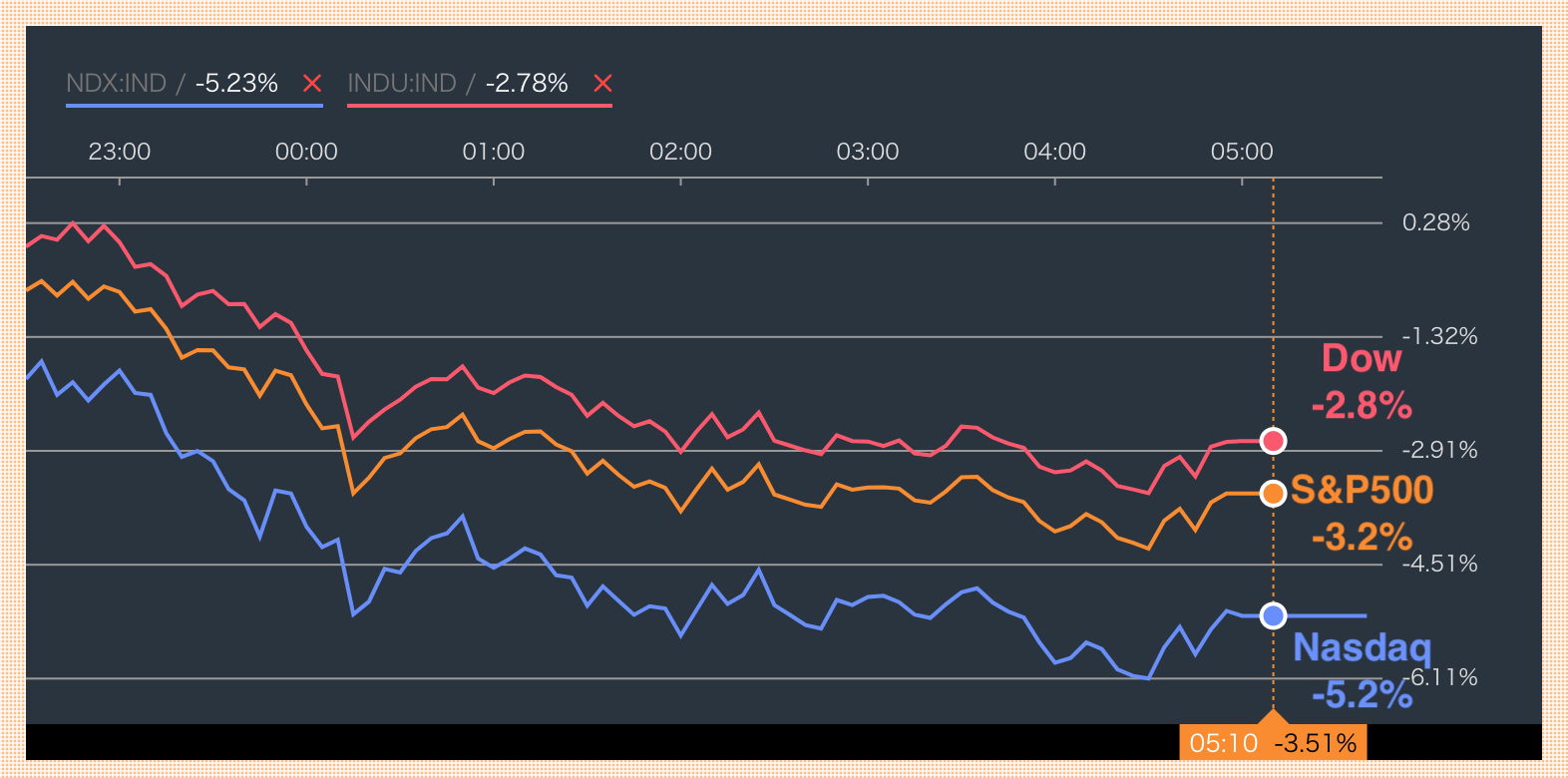Click the 0.28% y-axis label
The width and height of the screenshot is (1568, 778).
pos(1436,222)
